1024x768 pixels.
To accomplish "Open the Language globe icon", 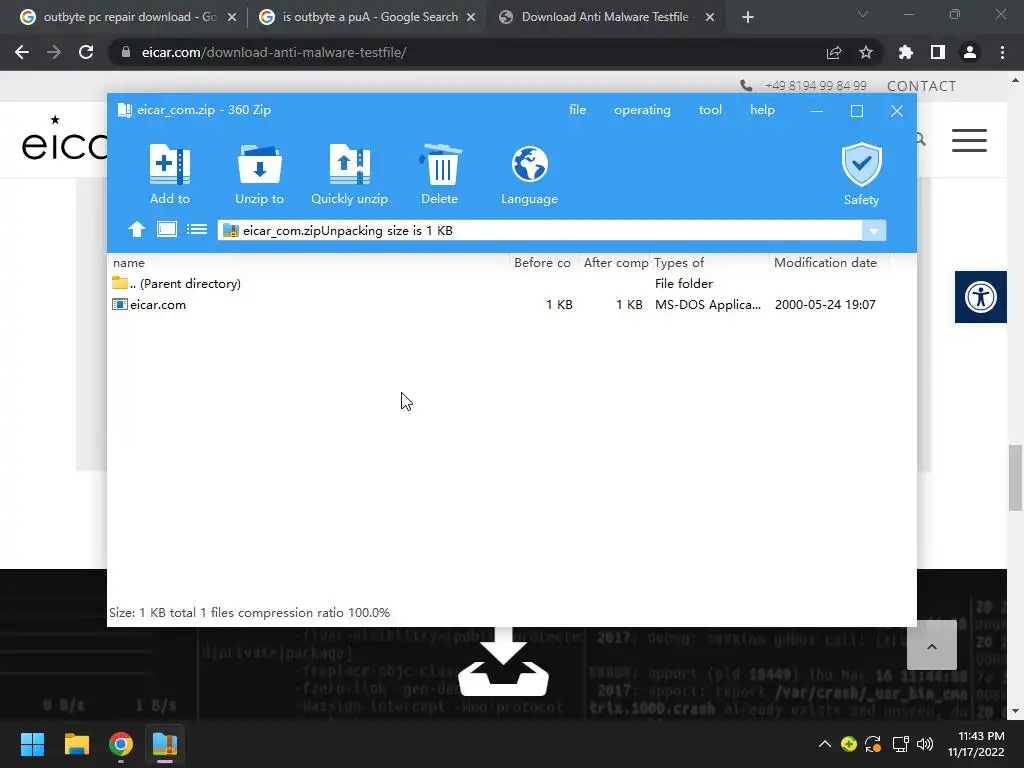I will 529,165.
